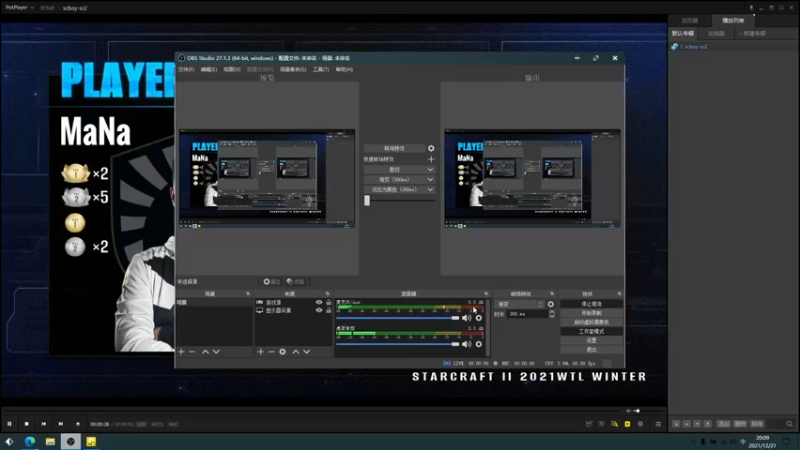Viewport: 800px width, 450px height.
Task: Open OBS transition settings gear beside 转场特效
Action: 431,148
